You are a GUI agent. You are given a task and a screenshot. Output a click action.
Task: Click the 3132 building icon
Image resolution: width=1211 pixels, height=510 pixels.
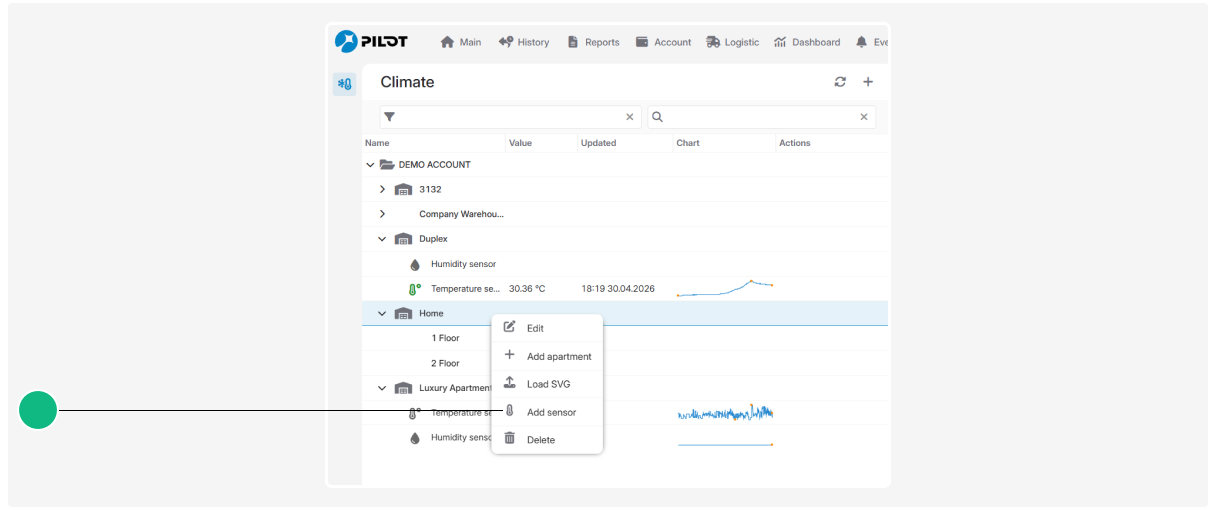403,189
